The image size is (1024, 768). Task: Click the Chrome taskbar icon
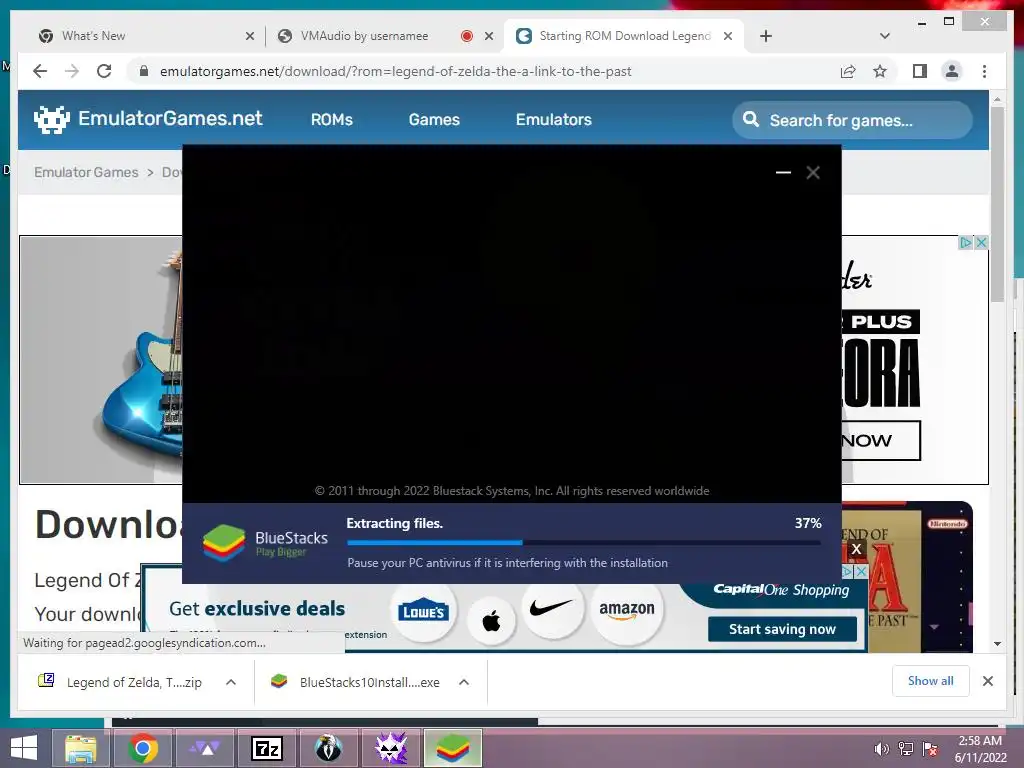pyautogui.click(x=142, y=748)
